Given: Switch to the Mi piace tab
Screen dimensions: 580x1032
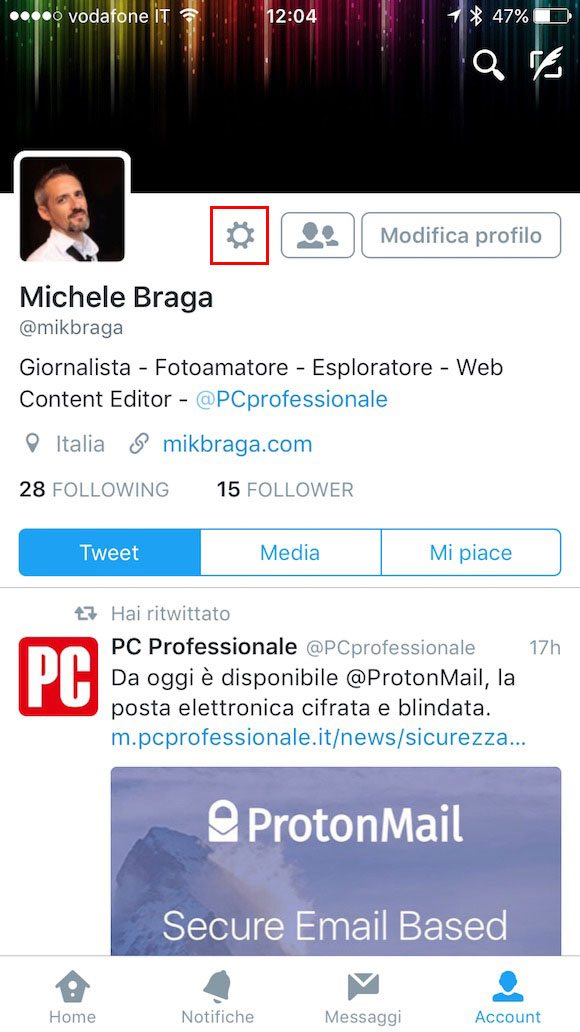Looking at the screenshot, I should tap(471, 552).
